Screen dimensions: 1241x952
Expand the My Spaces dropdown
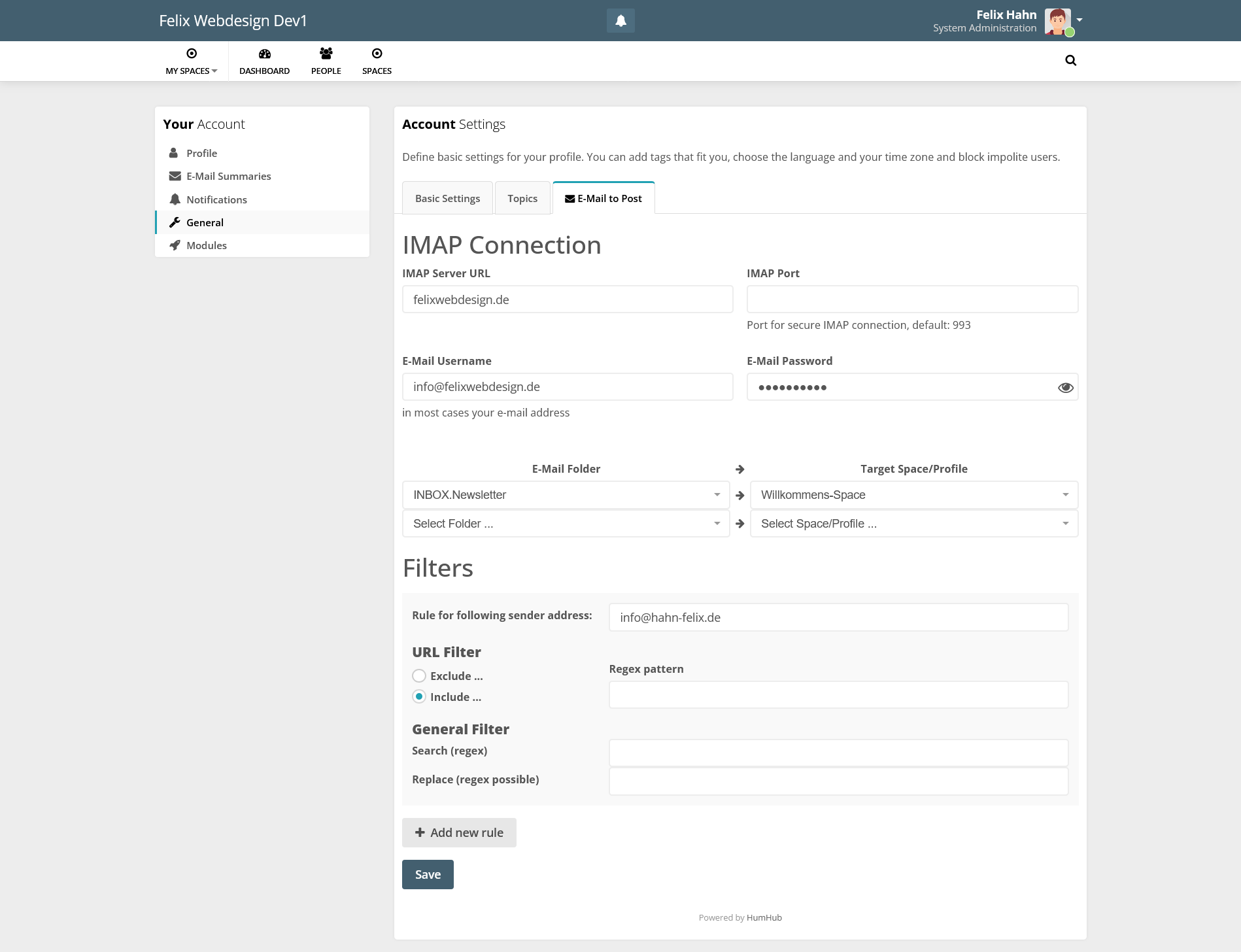pyautogui.click(x=191, y=61)
